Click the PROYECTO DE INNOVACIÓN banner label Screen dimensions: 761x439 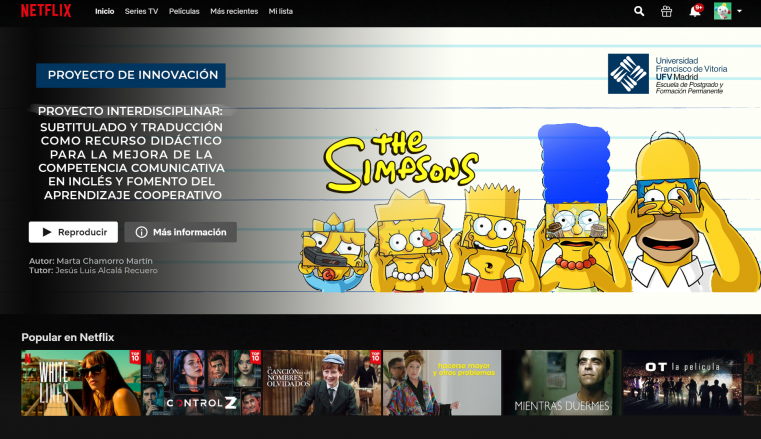tap(131, 75)
